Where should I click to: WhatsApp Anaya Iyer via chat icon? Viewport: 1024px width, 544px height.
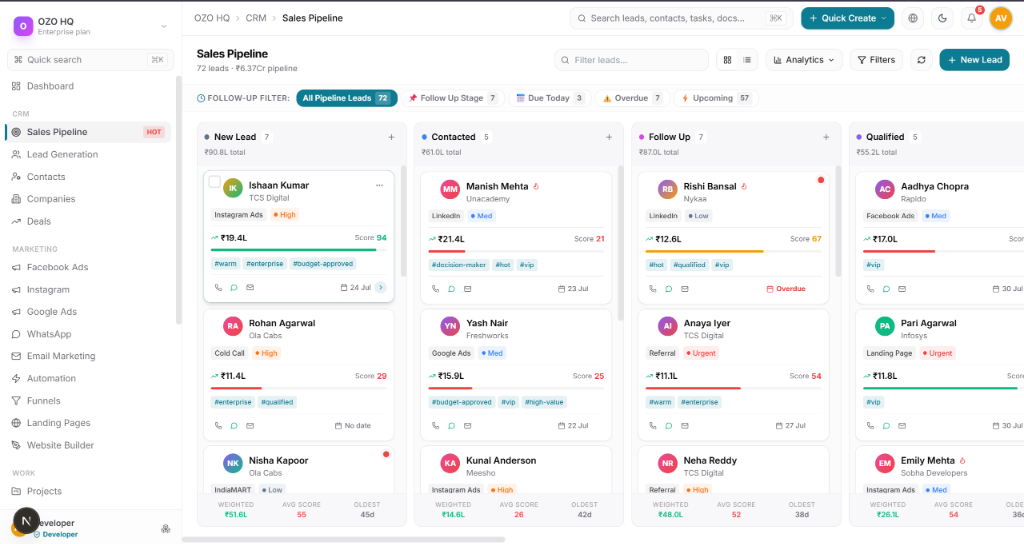pyautogui.click(x=669, y=426)
